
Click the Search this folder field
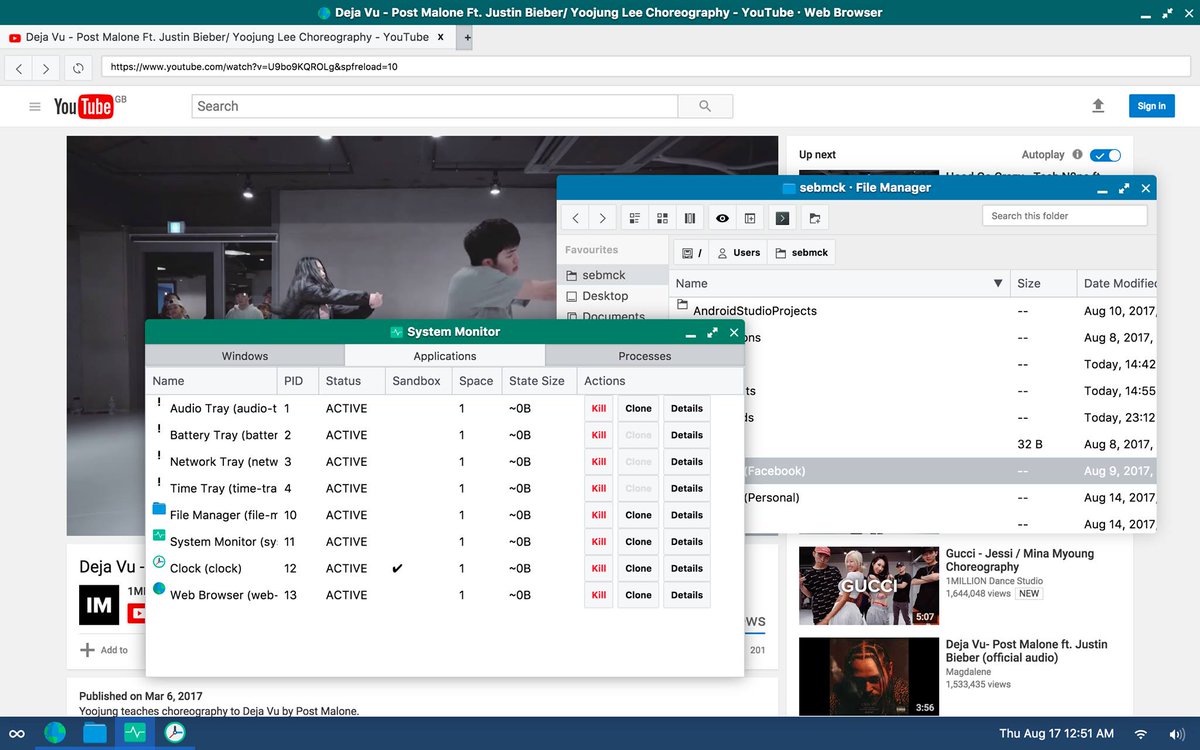click(1064, 216)
